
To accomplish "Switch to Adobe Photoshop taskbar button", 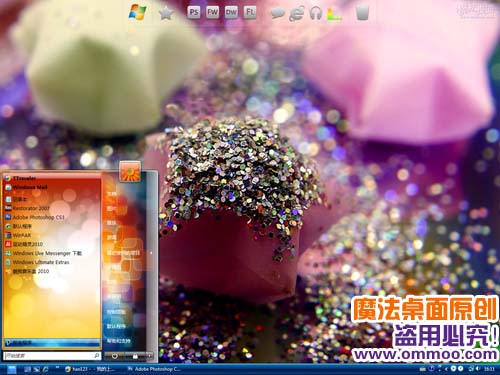I will point(154,369).
